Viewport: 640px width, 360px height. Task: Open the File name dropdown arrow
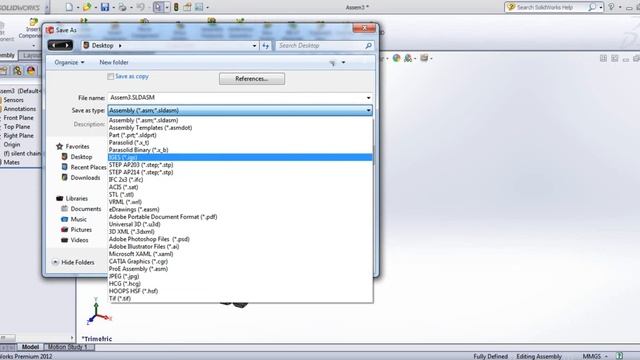click(x=368, y=98)
